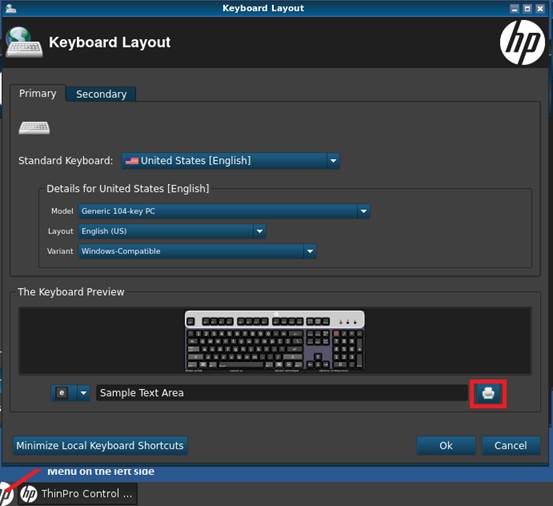Click the Cancel button
This screenshot has width=553, height=506.
click(511, 445)
